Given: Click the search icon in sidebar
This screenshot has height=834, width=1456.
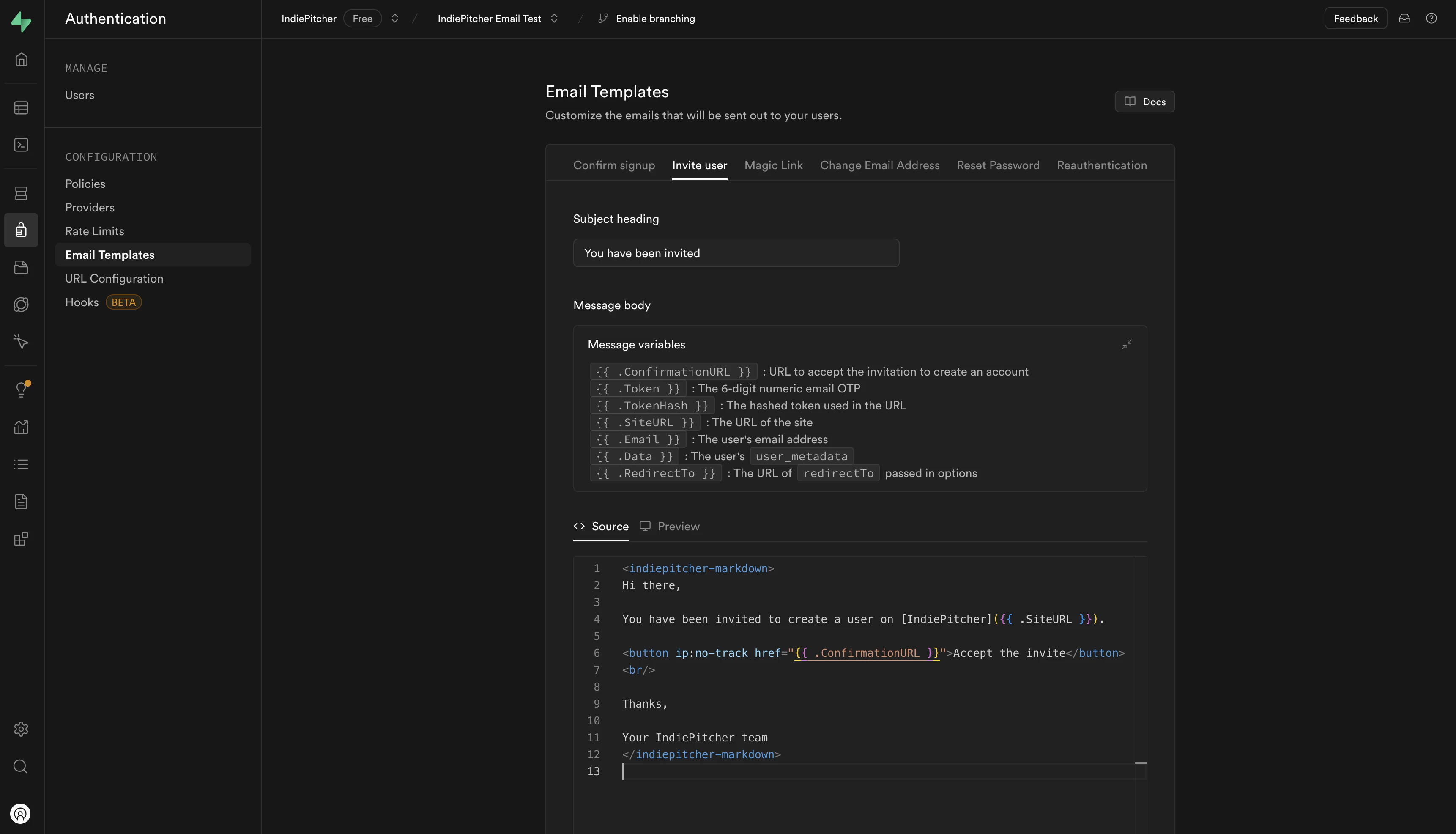Looking at the screenshot, I should (x=21, y=766).
